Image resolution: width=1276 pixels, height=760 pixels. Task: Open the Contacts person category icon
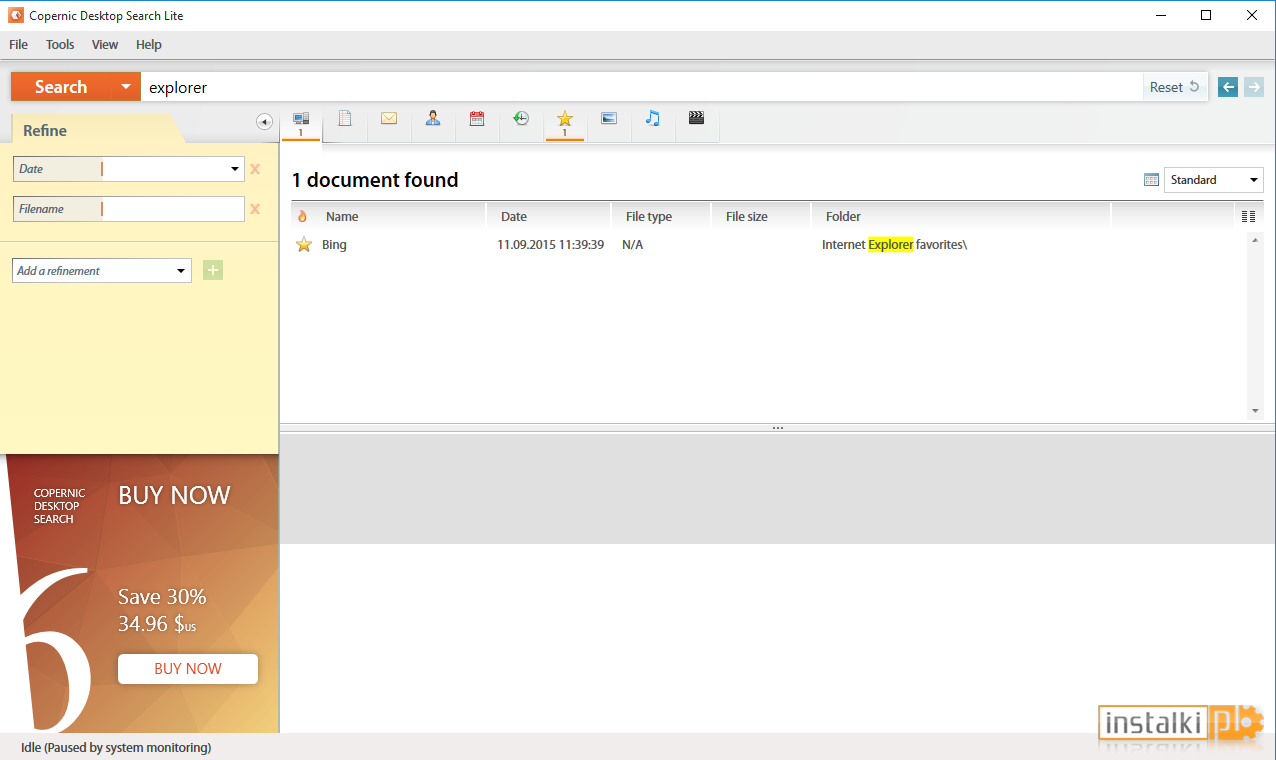click(433, 118)
